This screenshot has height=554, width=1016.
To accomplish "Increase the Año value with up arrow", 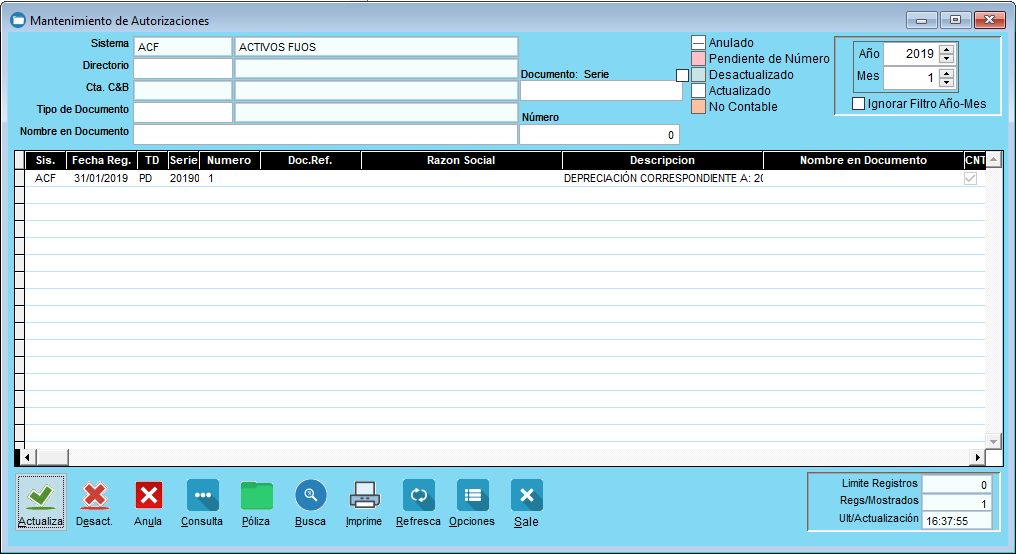I will click(947, 48).
